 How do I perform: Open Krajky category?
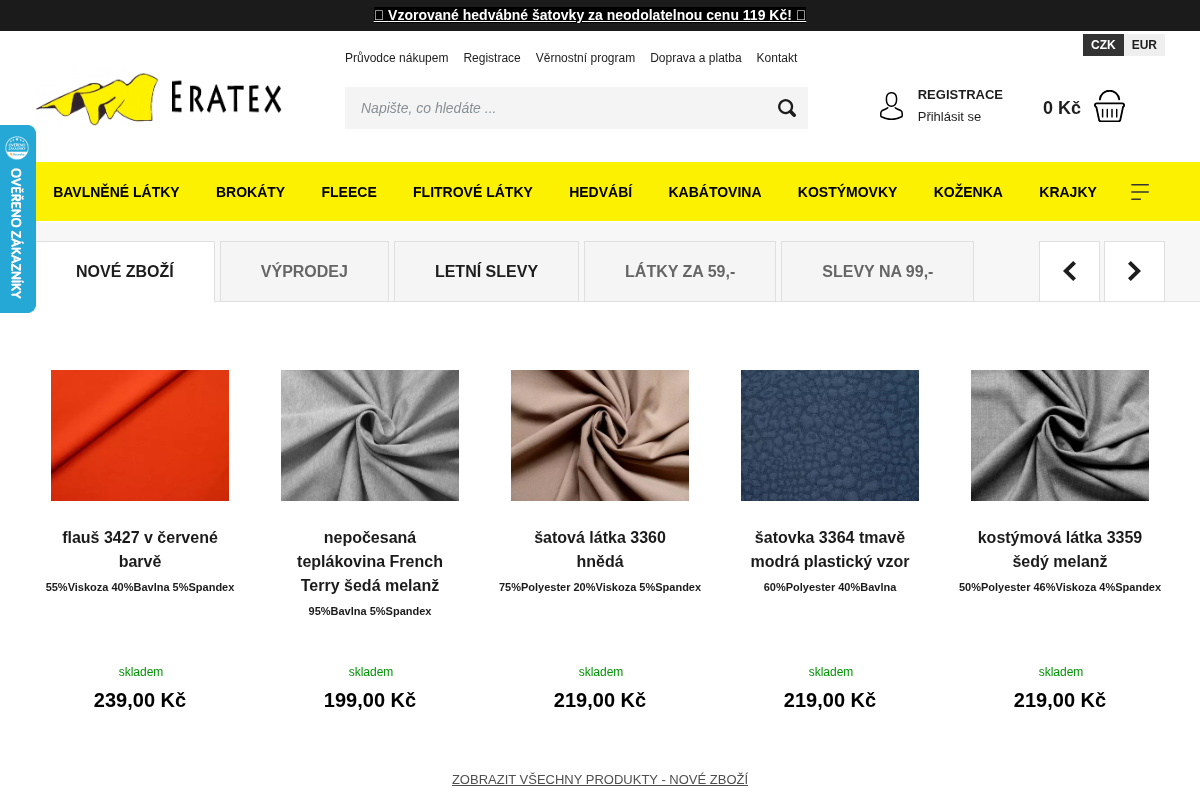click(1068, 192)
